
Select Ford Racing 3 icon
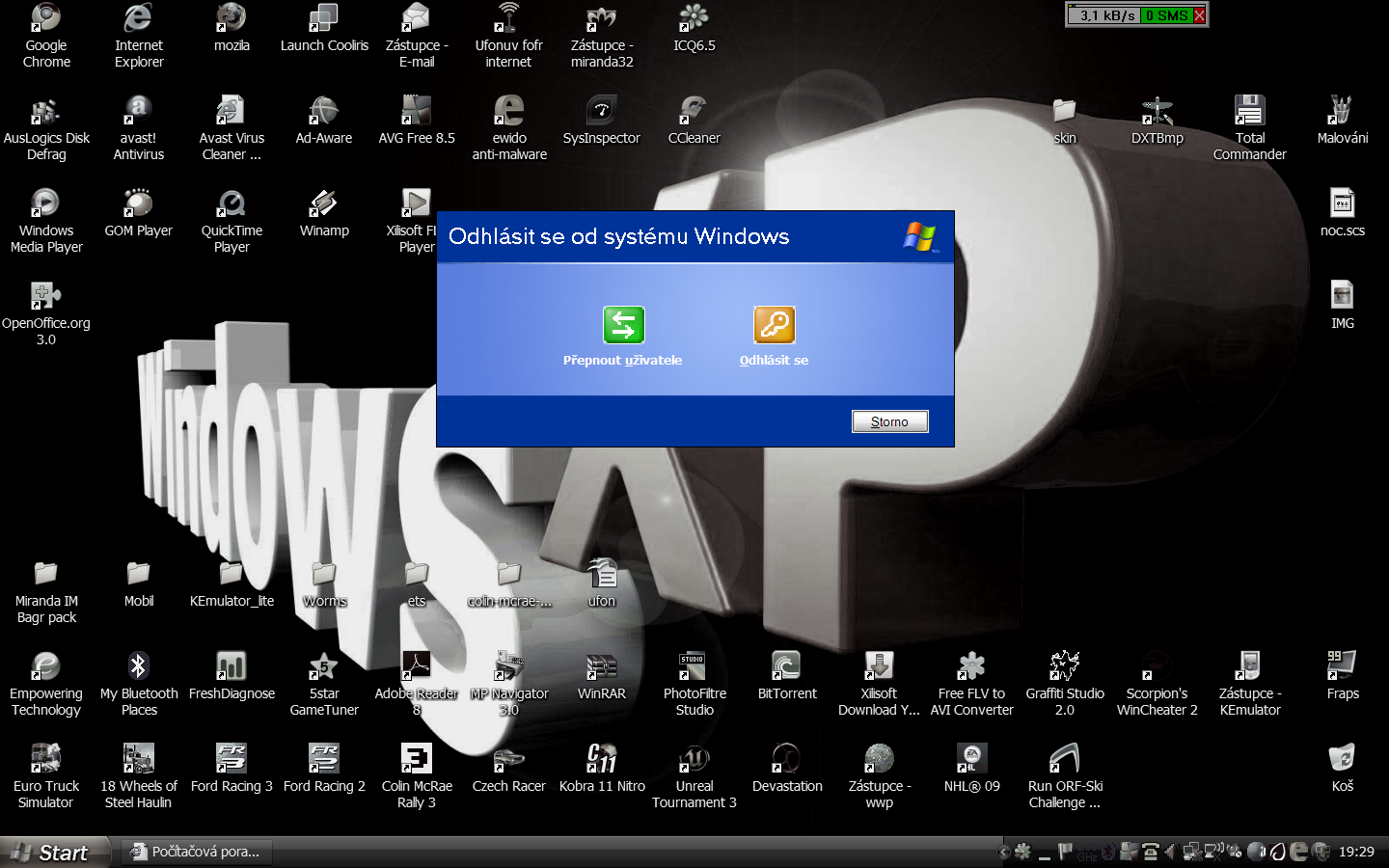click(x=231, y=759)
